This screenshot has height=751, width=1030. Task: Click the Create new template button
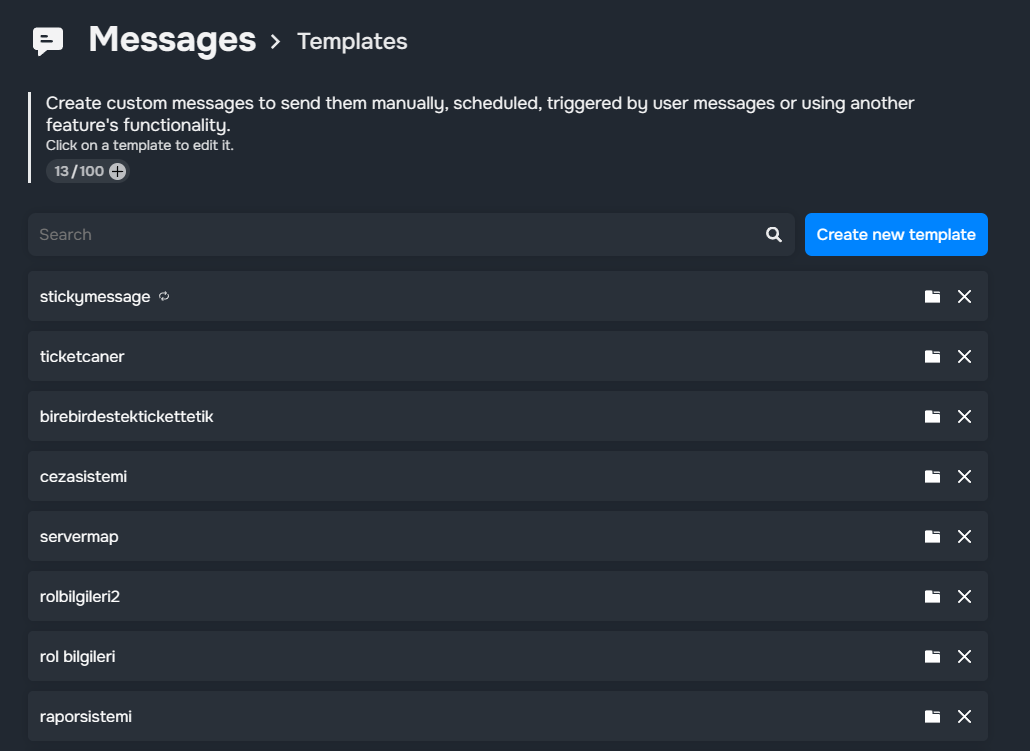click(896, 234)
